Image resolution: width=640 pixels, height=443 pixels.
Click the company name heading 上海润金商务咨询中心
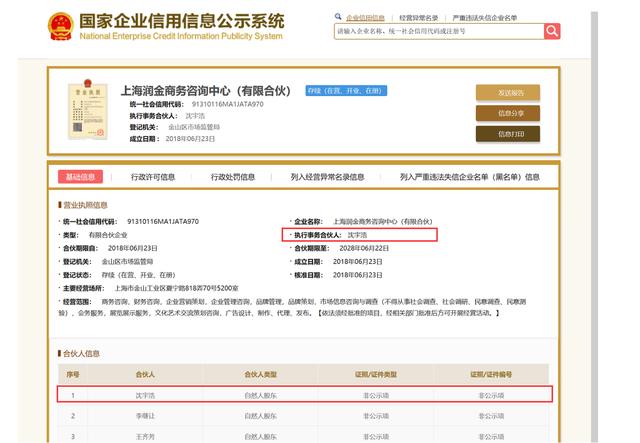click(x=206, y=91)
